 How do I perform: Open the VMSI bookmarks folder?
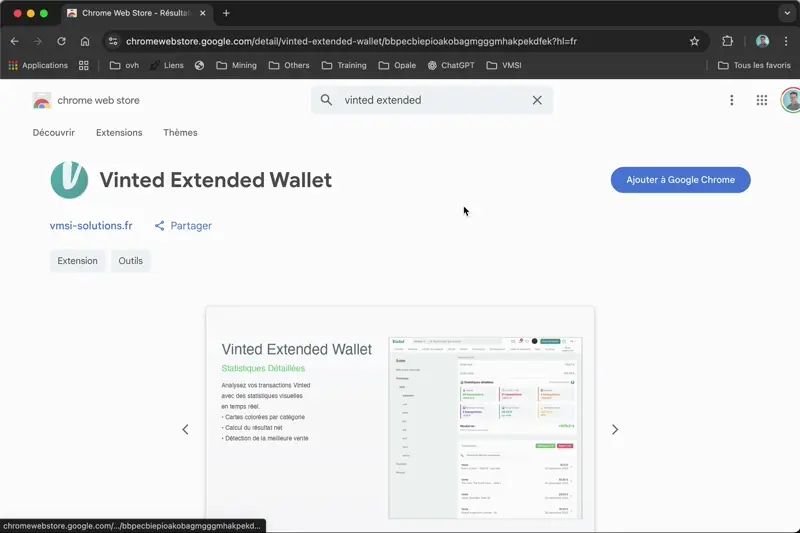(505, 65)
